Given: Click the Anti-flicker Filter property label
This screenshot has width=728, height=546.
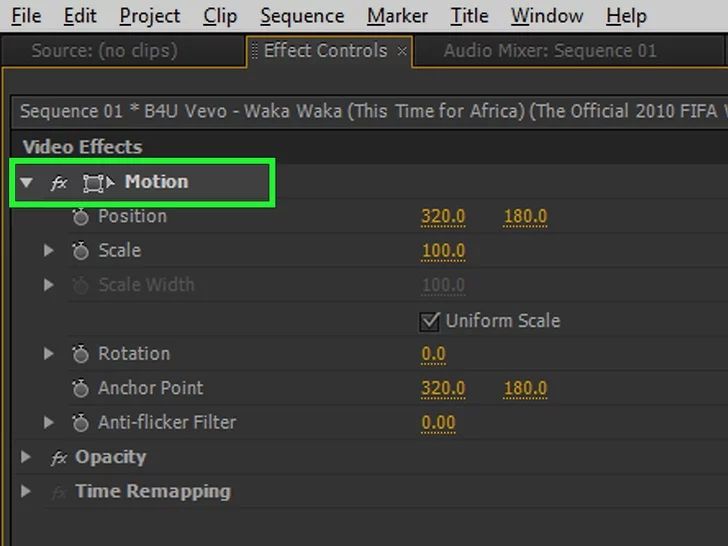Looking at the screenshot, I should coord(167,422).
